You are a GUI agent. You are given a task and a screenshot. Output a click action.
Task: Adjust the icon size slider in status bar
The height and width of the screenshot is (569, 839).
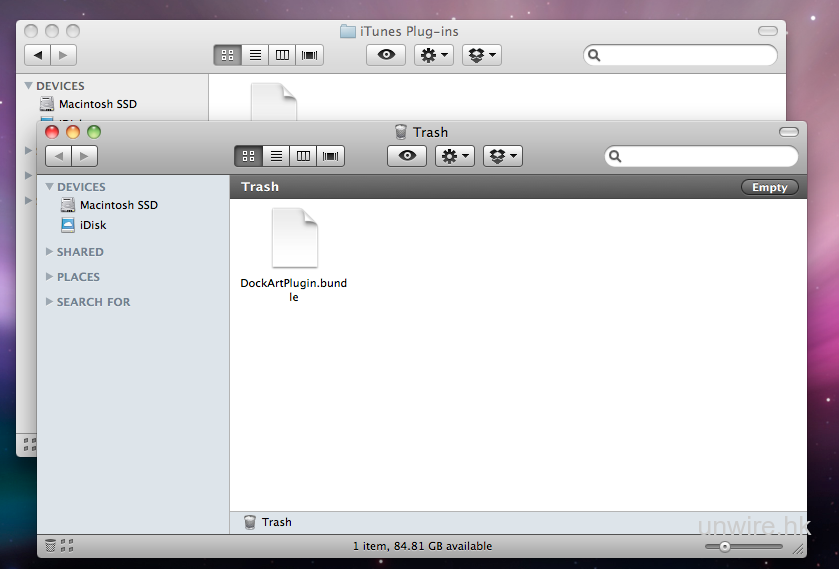click(x=725, y=546)
